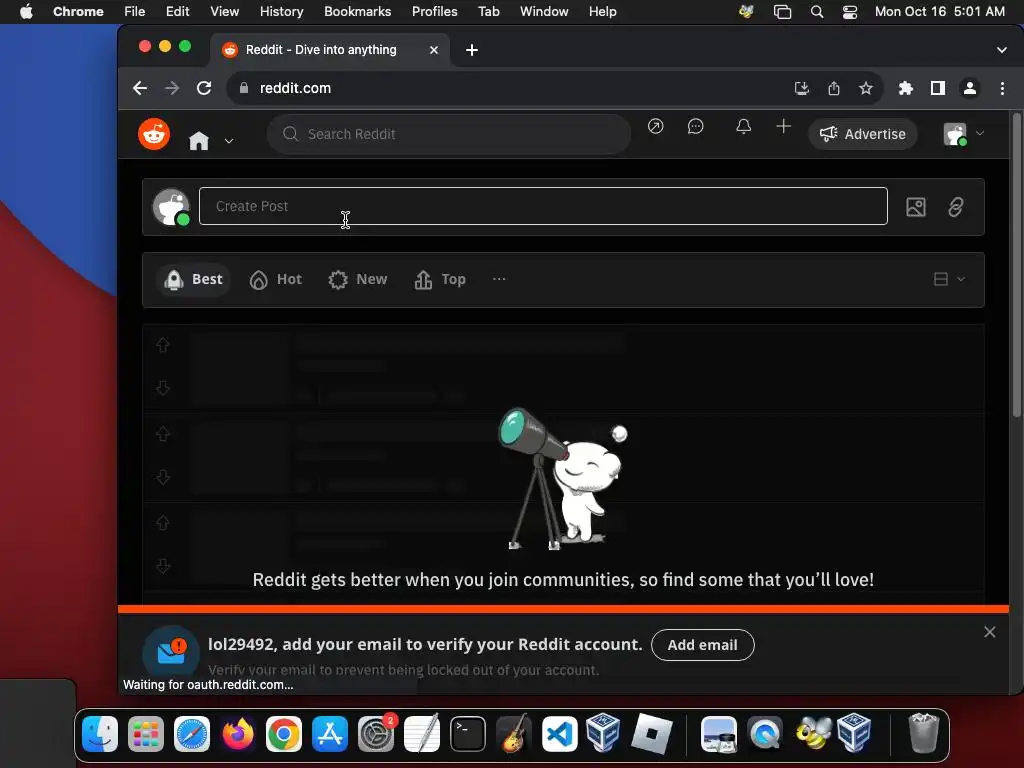Open Chrome profile icon

tap(970, 88)
